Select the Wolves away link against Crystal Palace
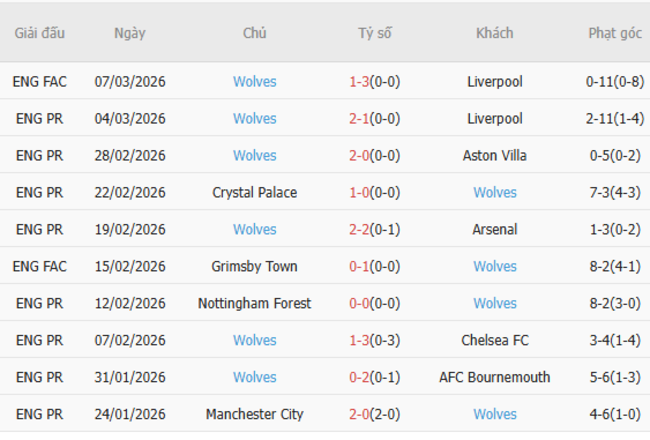 pyautogui.click(x=495, y=193)
